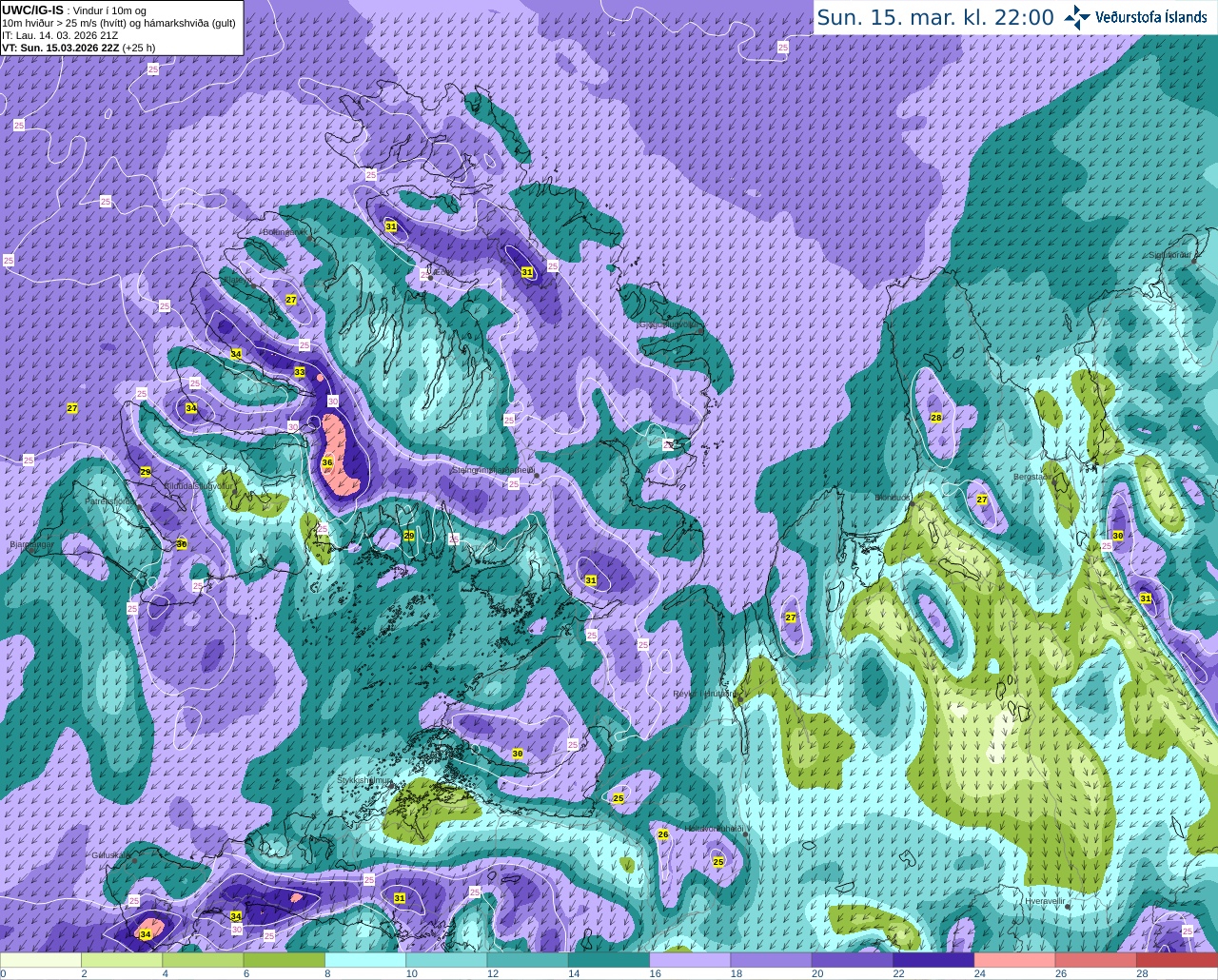Click the yellow 28 gust marker
Image resolution: width=1218 pixels, height=980 pixels.
936,418
